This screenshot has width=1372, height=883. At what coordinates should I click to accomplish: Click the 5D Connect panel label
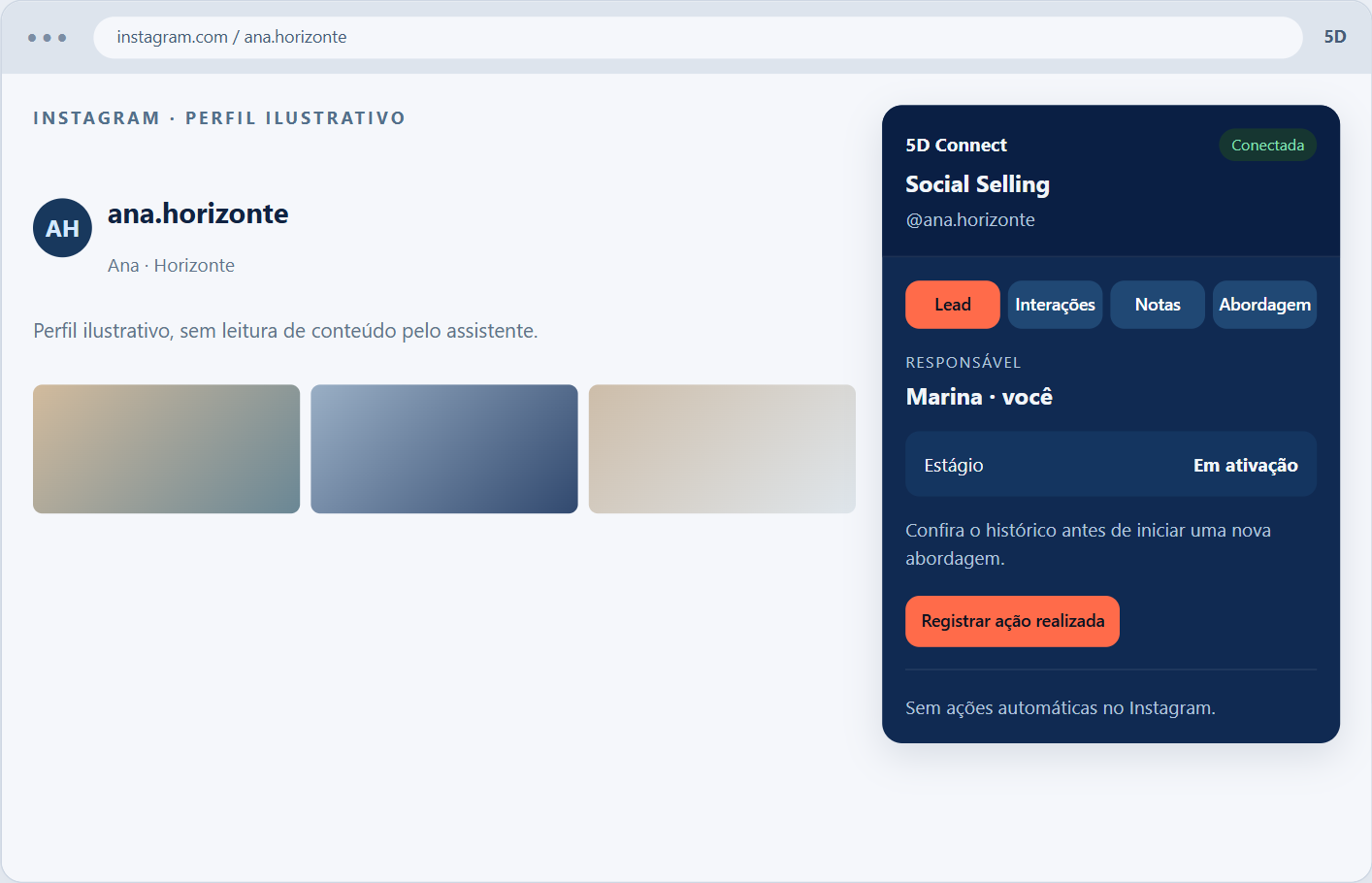pyautogui.click(x=956, y=146)
